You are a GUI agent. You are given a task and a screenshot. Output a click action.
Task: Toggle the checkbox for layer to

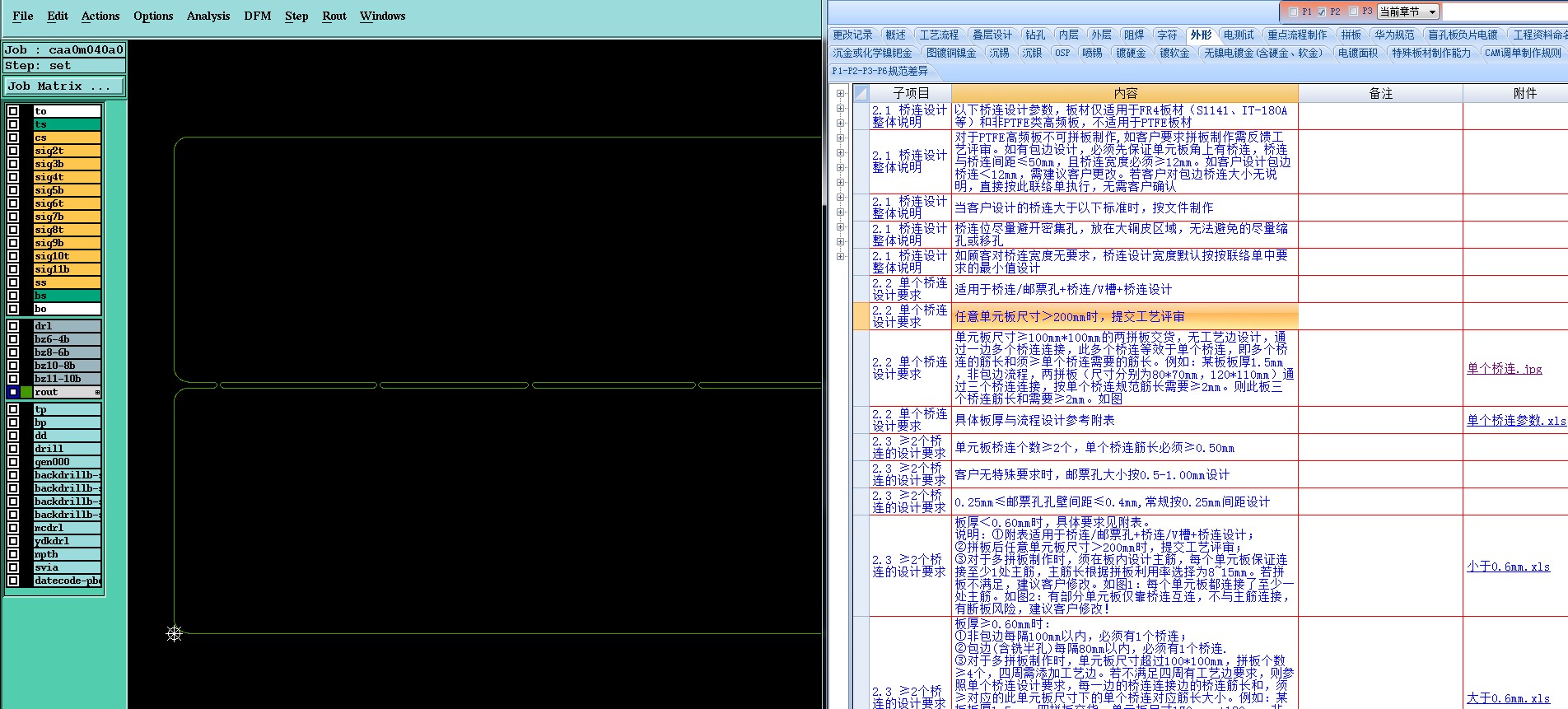(13, 111)
